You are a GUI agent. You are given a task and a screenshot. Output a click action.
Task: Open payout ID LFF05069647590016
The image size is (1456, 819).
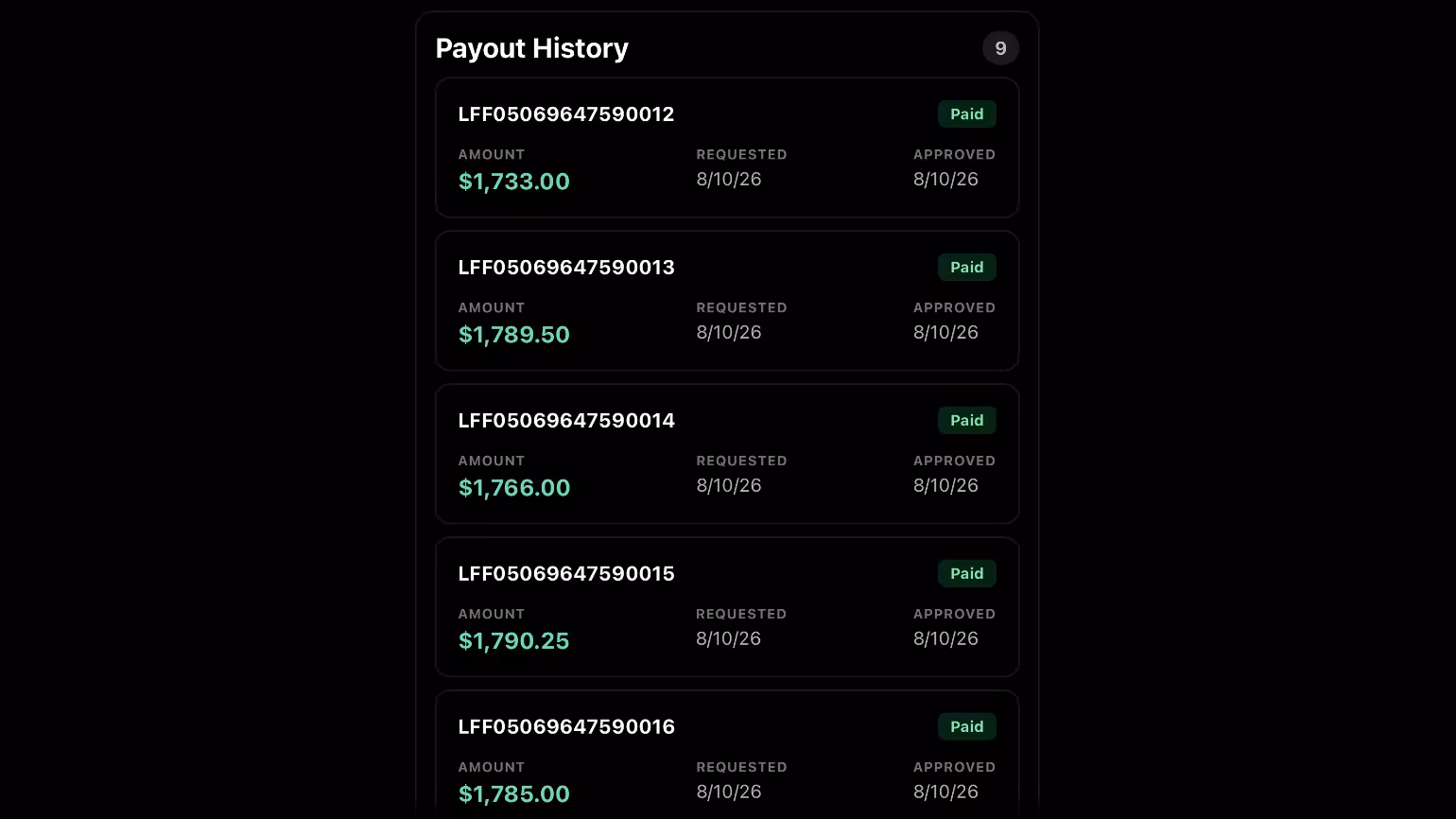(x=566, y=727)
